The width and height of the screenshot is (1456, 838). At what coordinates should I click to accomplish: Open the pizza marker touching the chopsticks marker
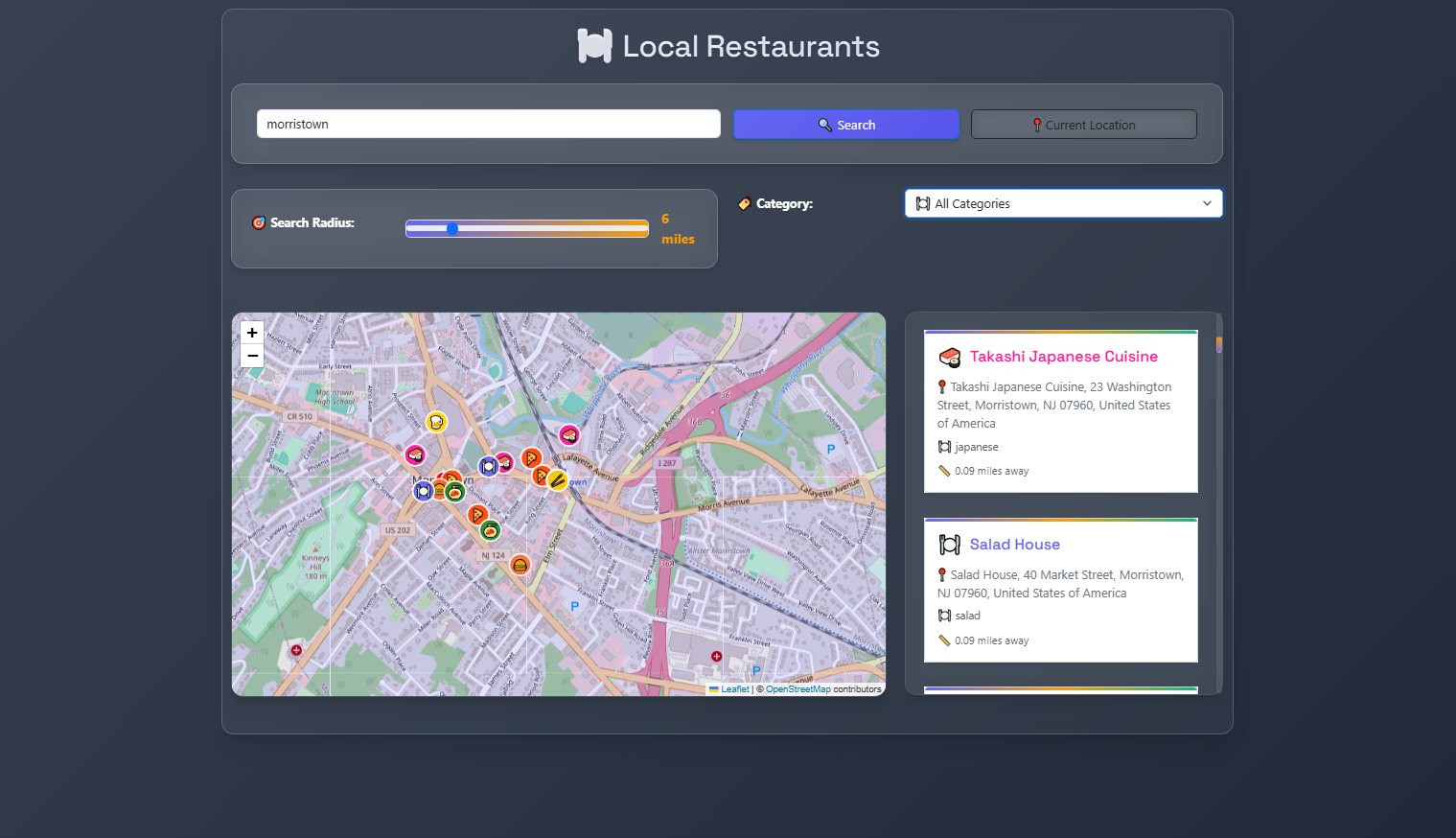pyautogui.click(x=541, y=476)
